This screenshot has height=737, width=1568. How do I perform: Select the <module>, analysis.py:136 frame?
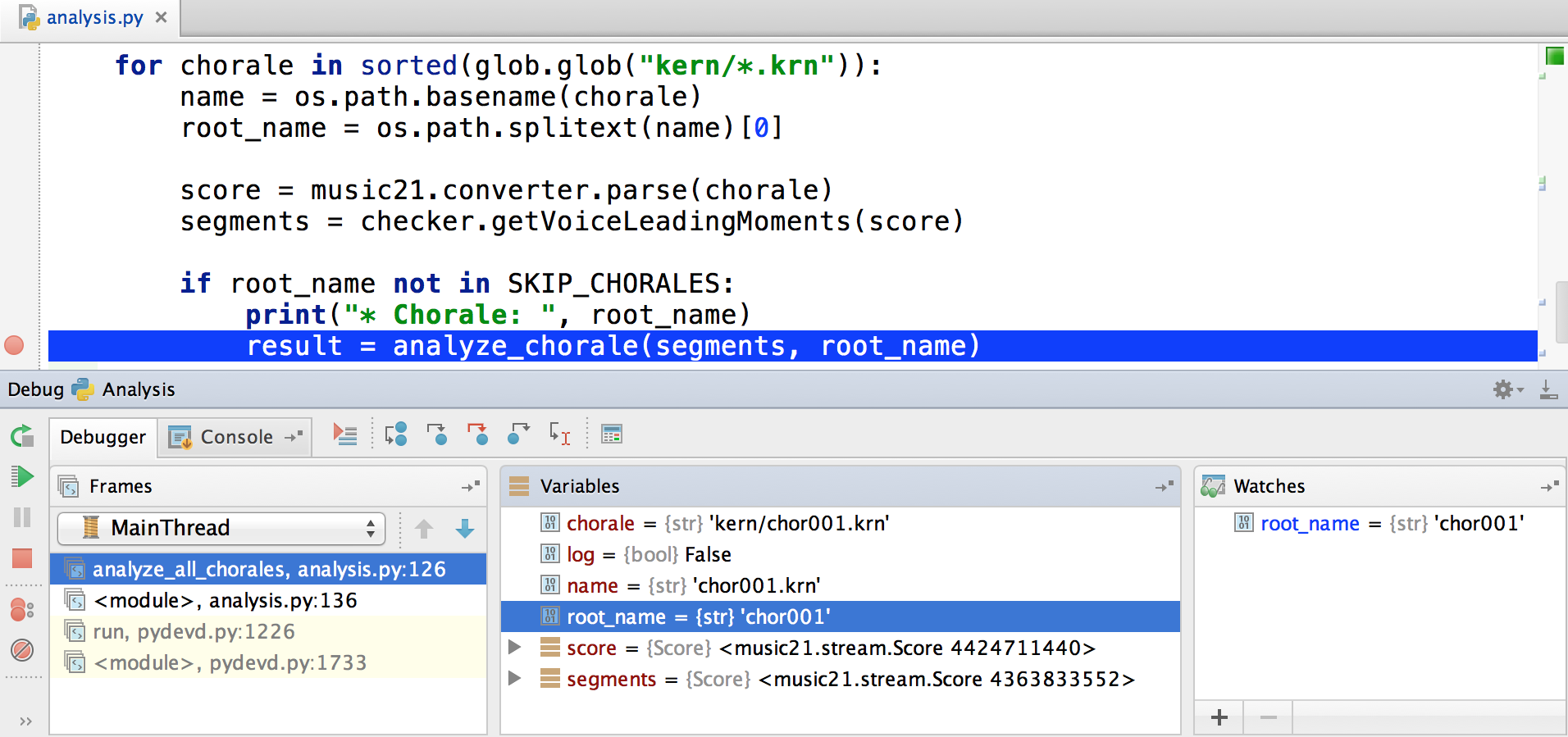click(x=226, y=601)
